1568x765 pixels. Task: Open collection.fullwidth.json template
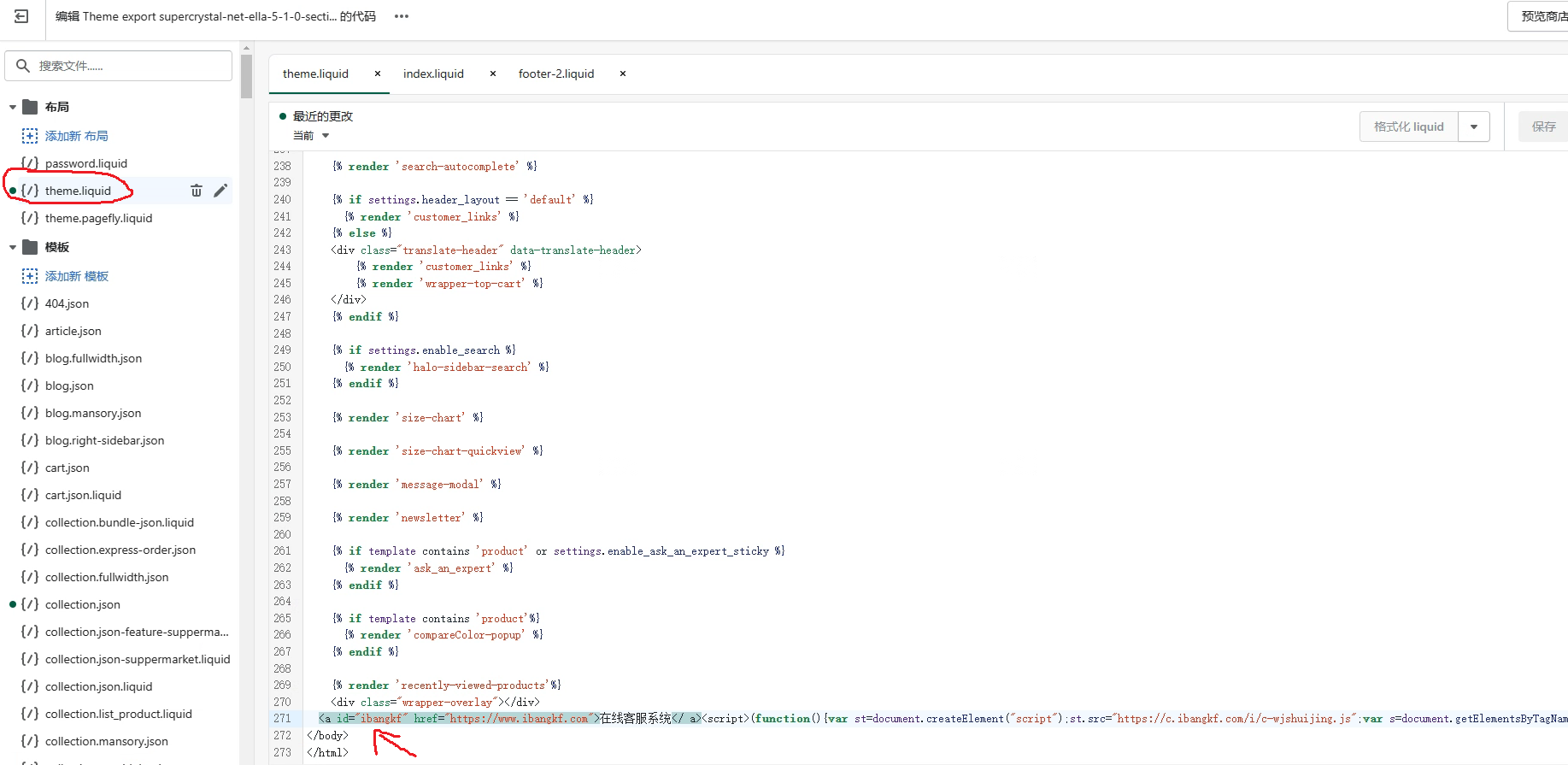pos(107,577)
